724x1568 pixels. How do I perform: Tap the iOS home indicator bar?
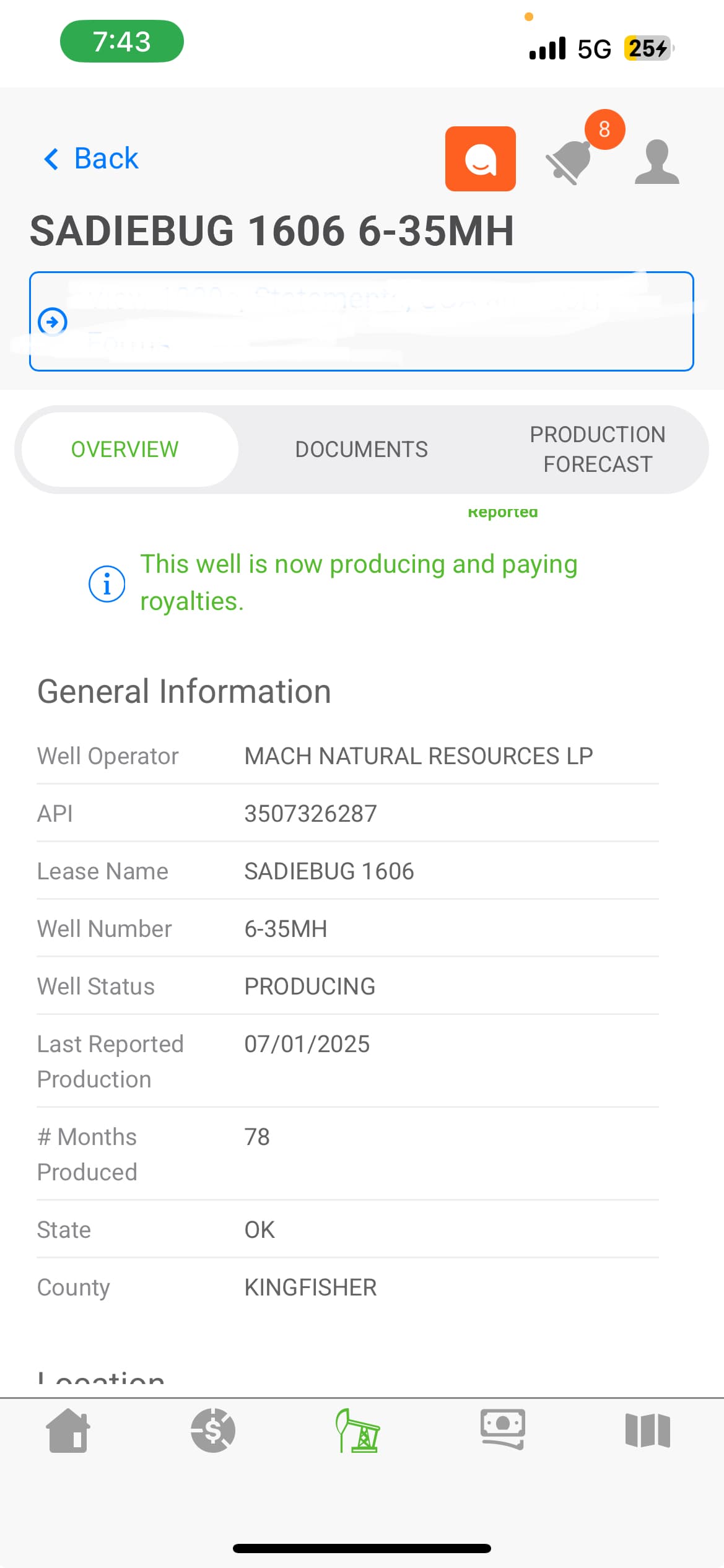click(362, 1548)
